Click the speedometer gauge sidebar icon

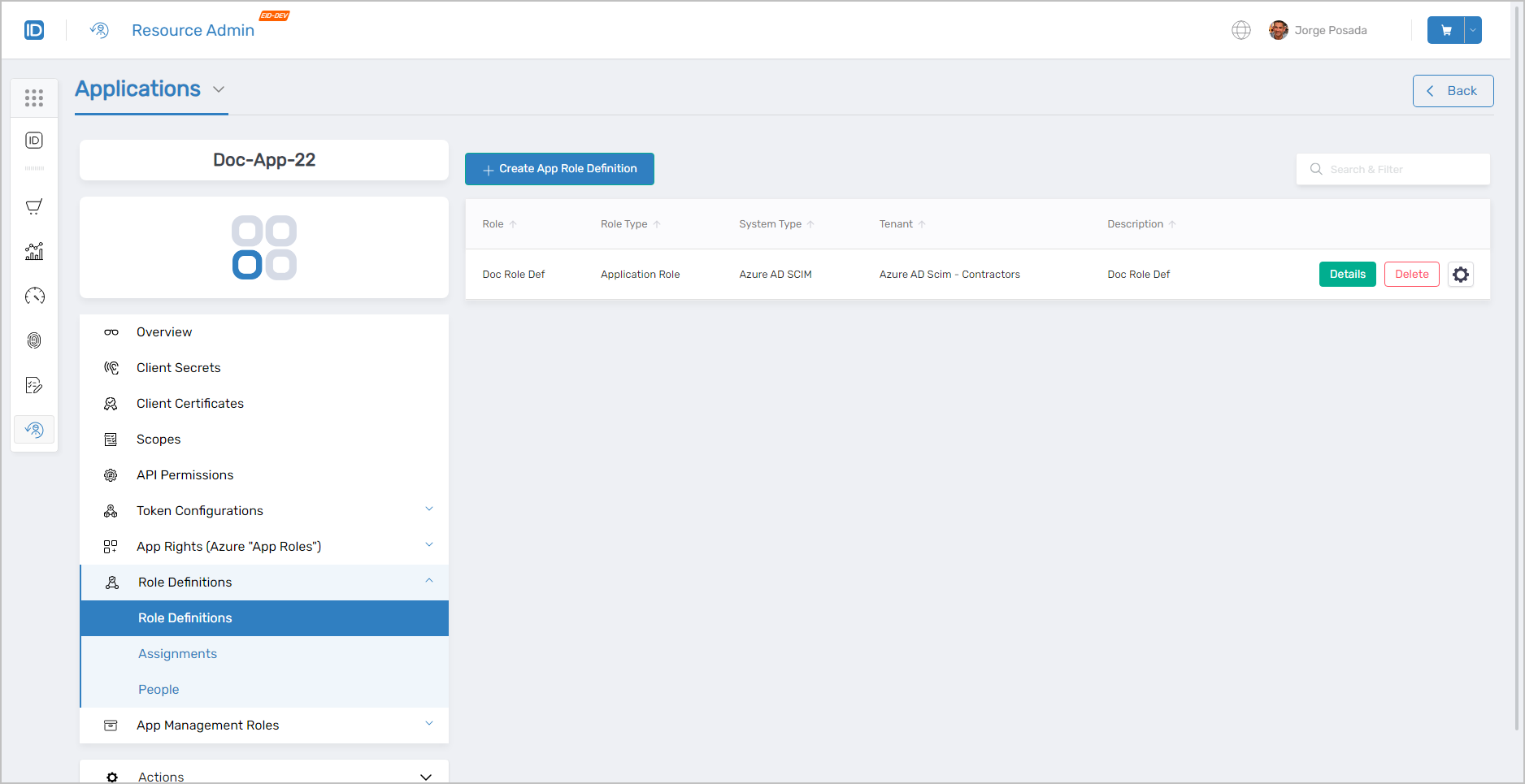click(34, 296)
